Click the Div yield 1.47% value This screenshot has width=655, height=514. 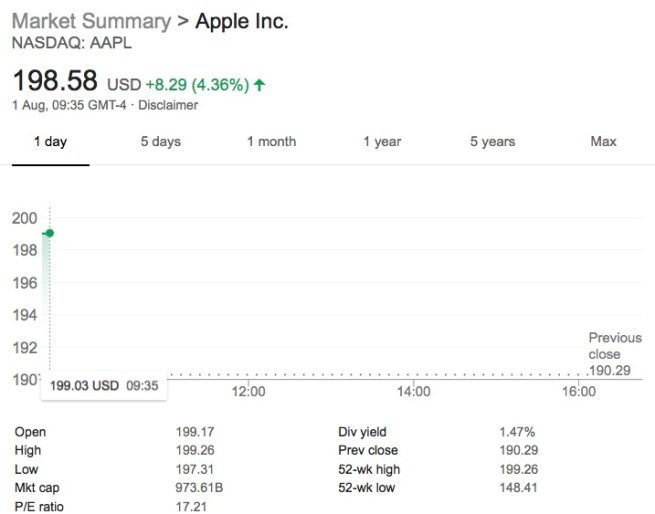(517, 432)
